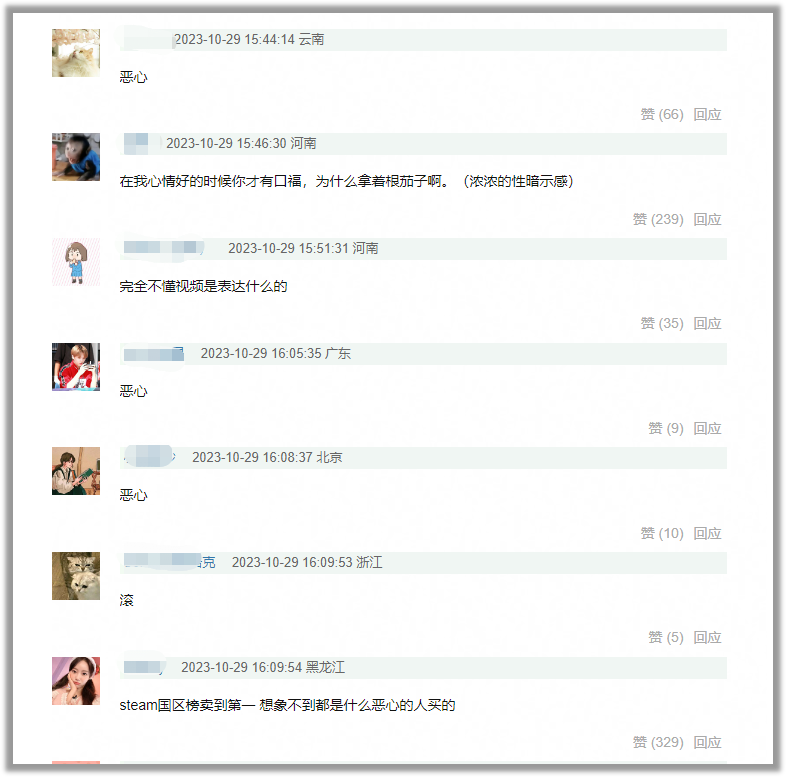Like the comment with 239 likes

658,219
